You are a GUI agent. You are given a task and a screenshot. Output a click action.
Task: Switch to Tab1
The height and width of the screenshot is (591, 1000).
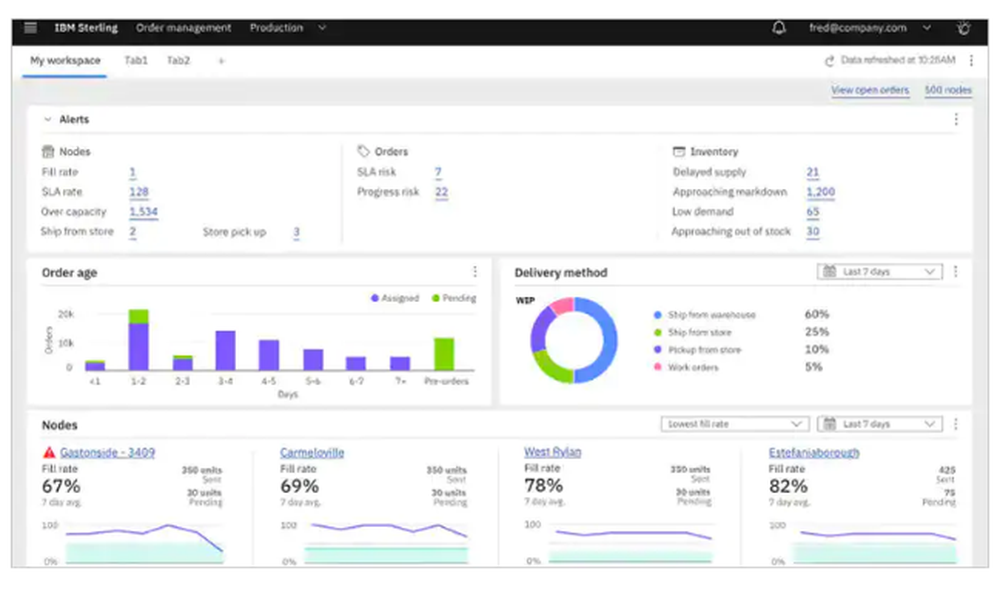[136, 61]
